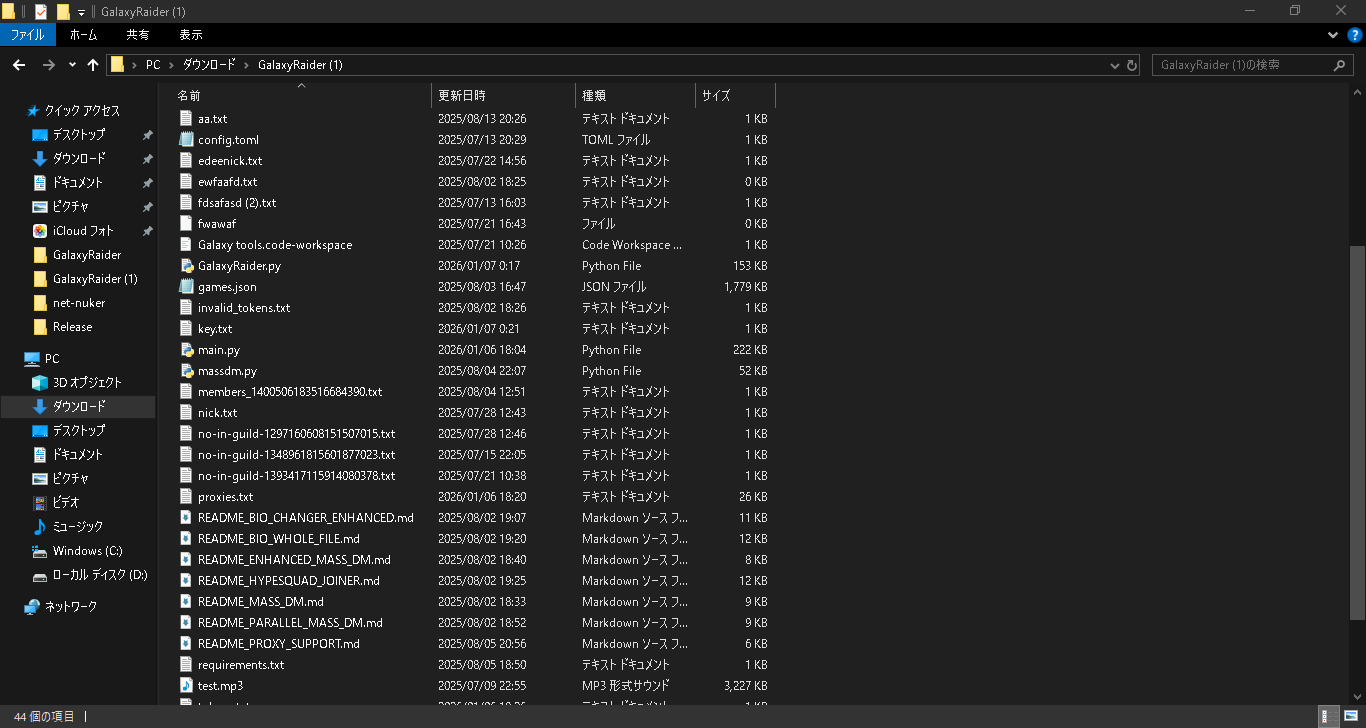Select the config.toml file
The height and width of the screenshot is (728, 1366).
[x=228, y=140]
